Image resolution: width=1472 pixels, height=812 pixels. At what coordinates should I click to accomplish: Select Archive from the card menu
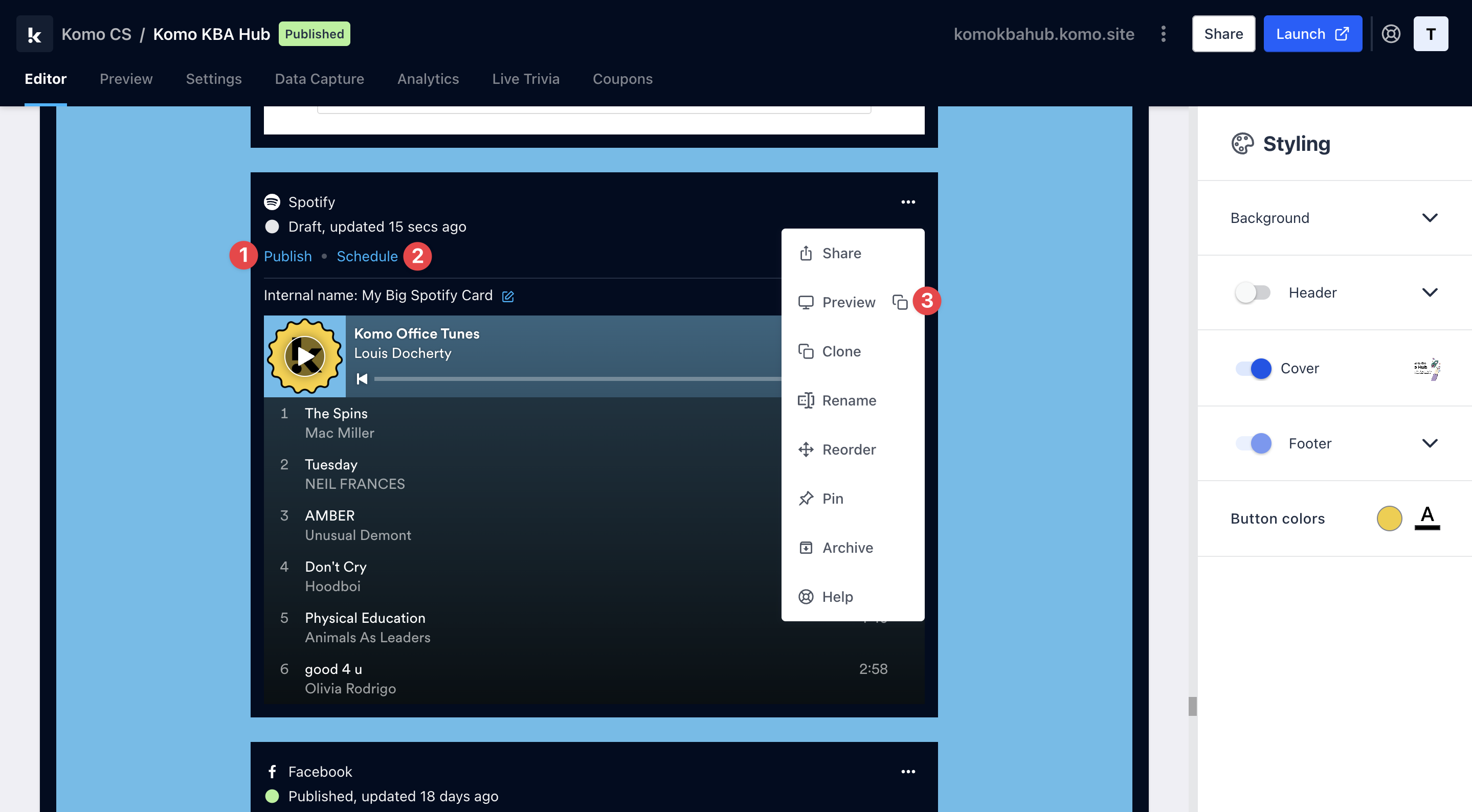click(x=847, y=548)
